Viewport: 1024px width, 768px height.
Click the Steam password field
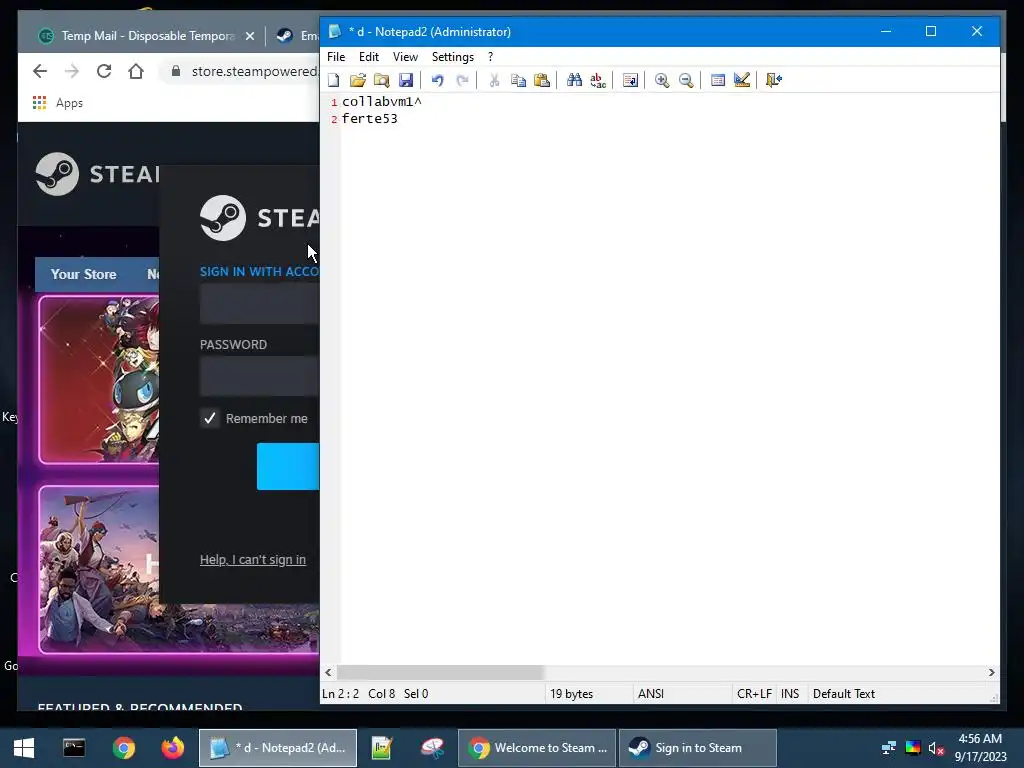tap(259, 376)
